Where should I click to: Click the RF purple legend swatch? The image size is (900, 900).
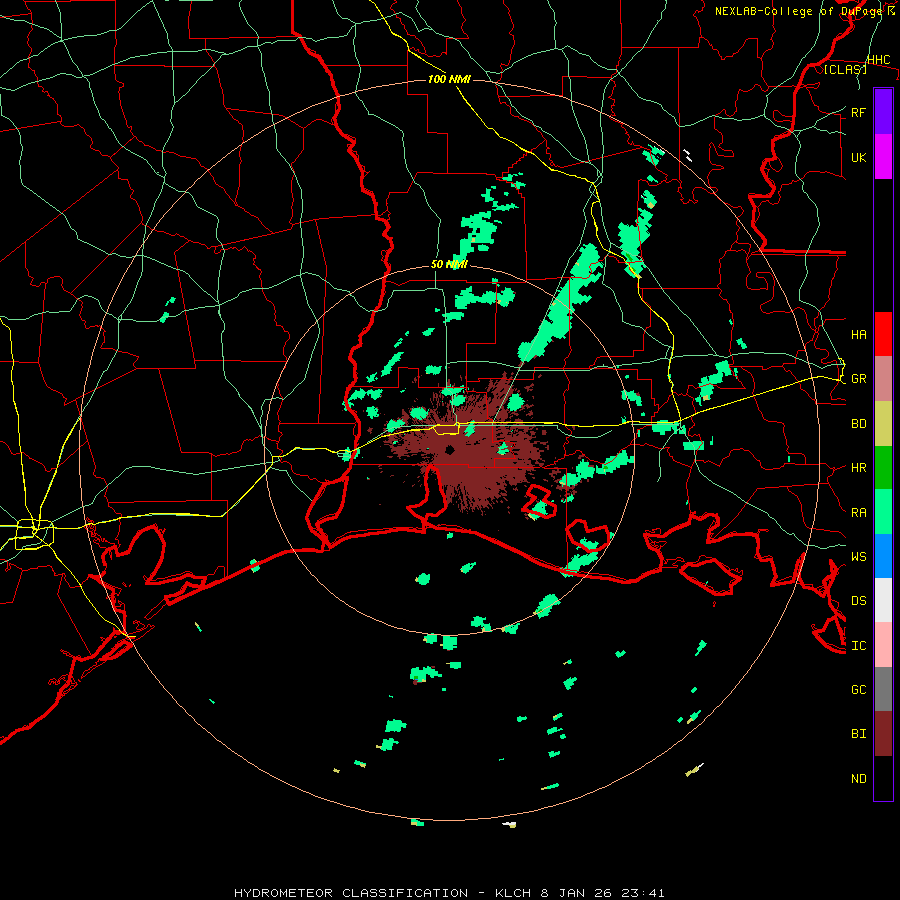tap(883, 112)
